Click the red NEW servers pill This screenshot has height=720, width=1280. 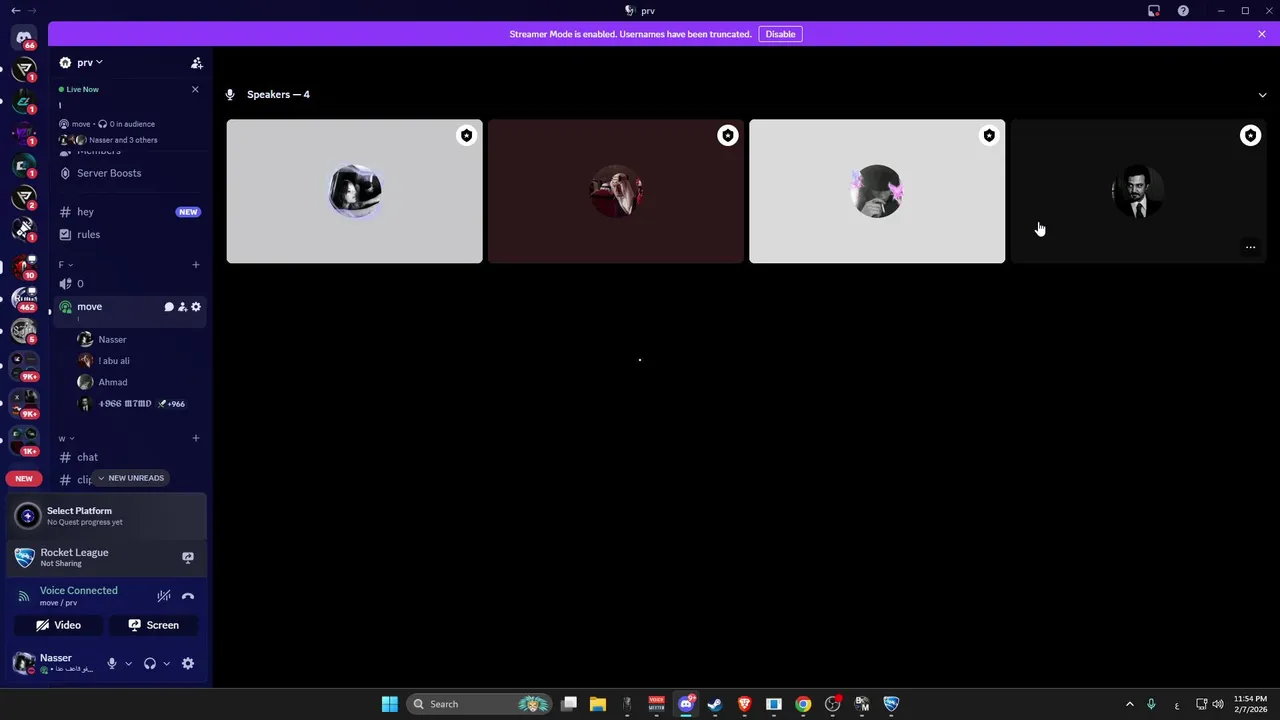click(24, 478)
